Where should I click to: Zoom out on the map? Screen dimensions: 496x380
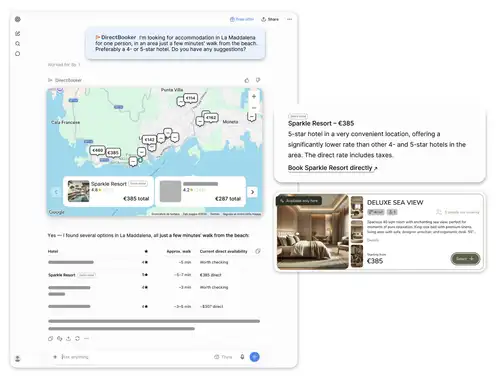pyautogui.click(x=254, y=108)
